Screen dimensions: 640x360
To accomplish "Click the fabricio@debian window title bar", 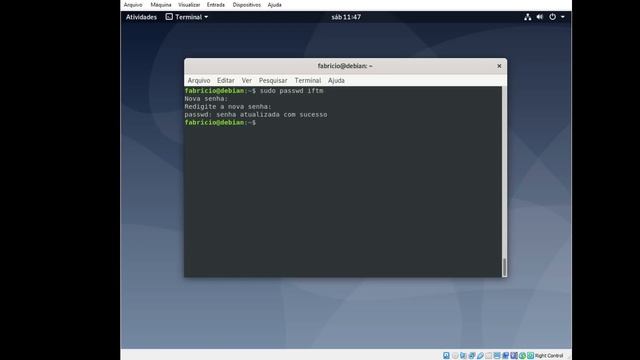I will click(x=345, y=66).
